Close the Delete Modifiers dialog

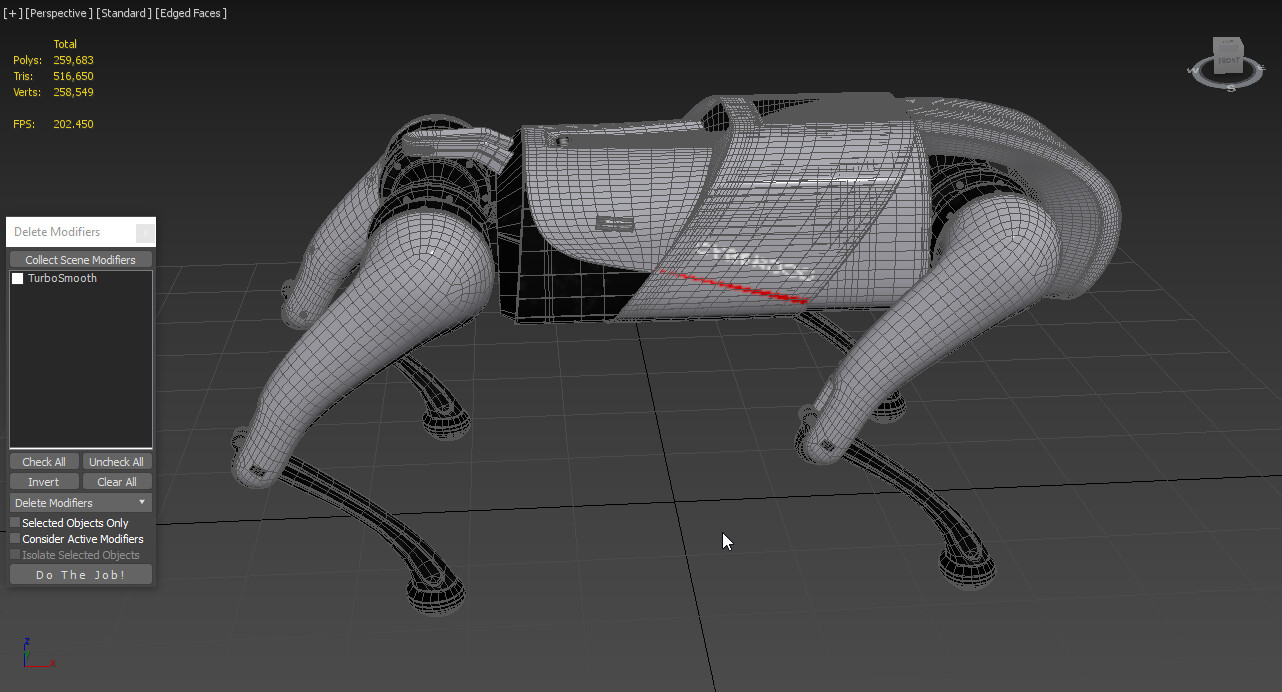click(145, 232)
